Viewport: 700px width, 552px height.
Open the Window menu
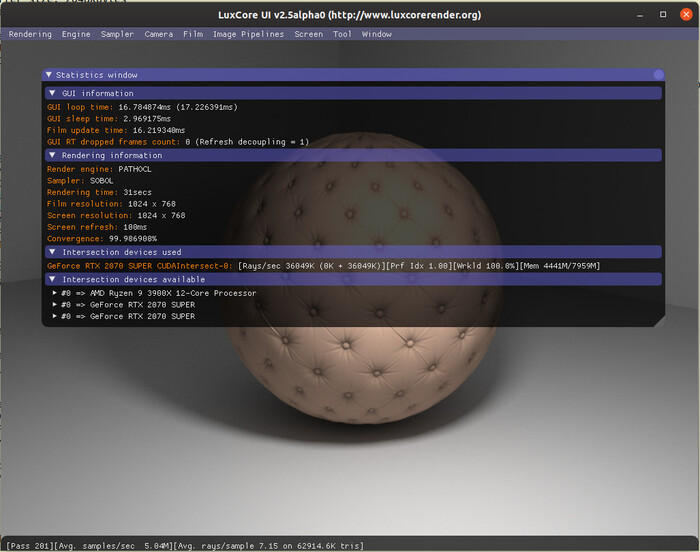coord(377,34)
